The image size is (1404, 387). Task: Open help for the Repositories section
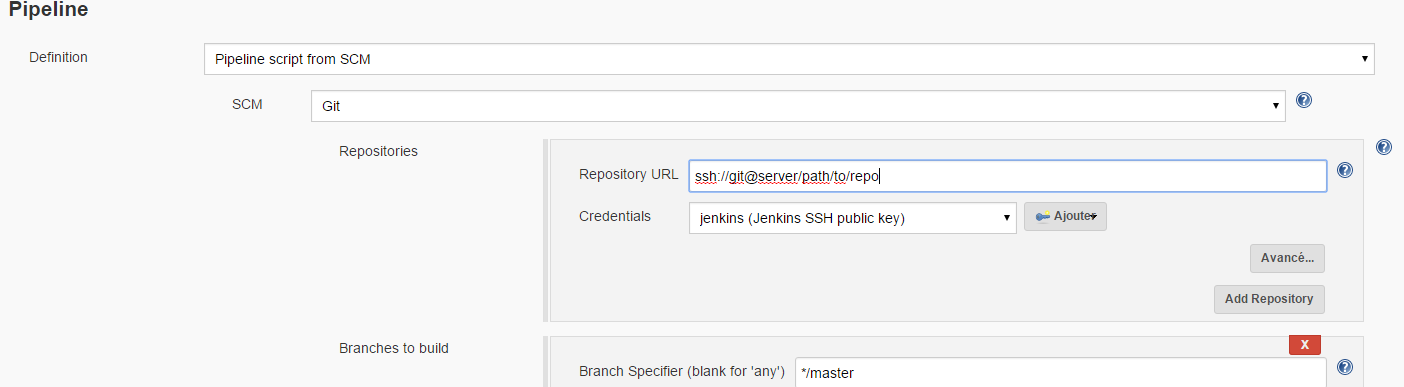(x=1384, y=147)
